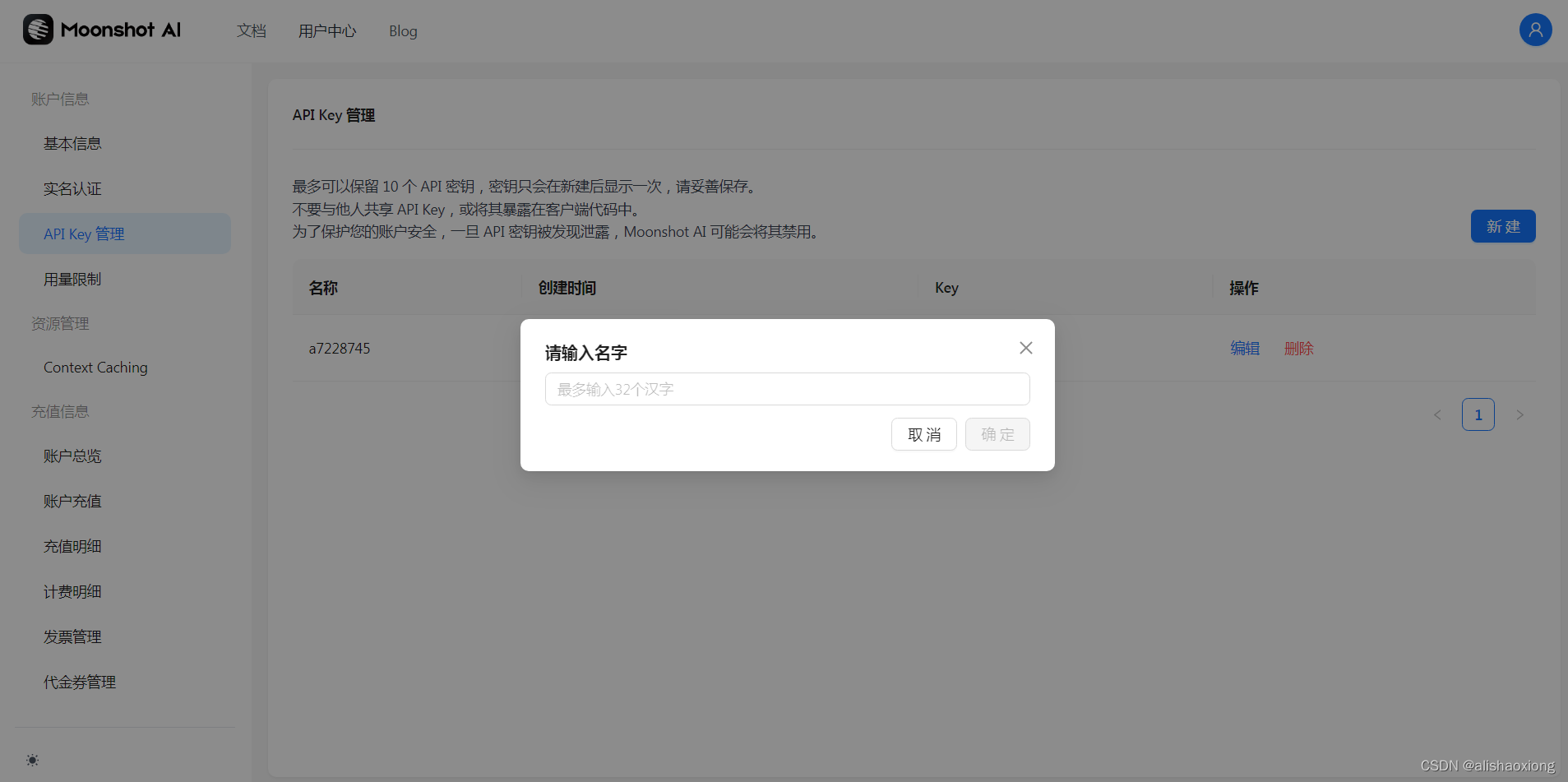Open 发票管理 in the sidebar
This screenshot has width=1568, height=782.
click(x=125, y=636)
